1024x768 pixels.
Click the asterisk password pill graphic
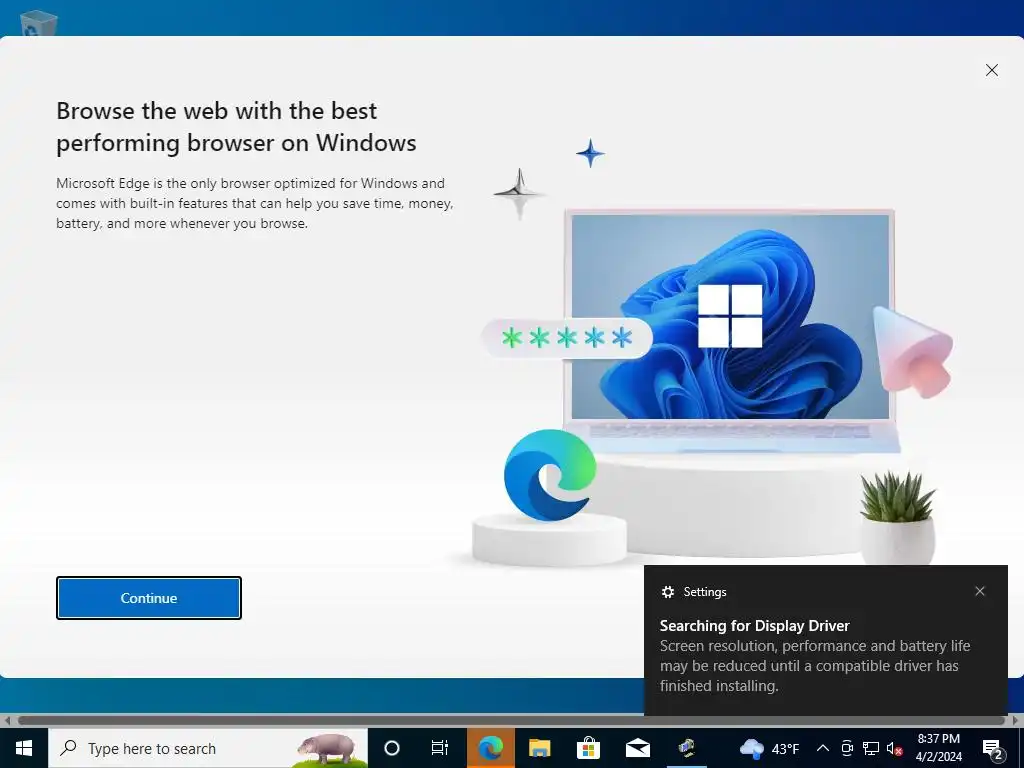(x=566, y=338)
